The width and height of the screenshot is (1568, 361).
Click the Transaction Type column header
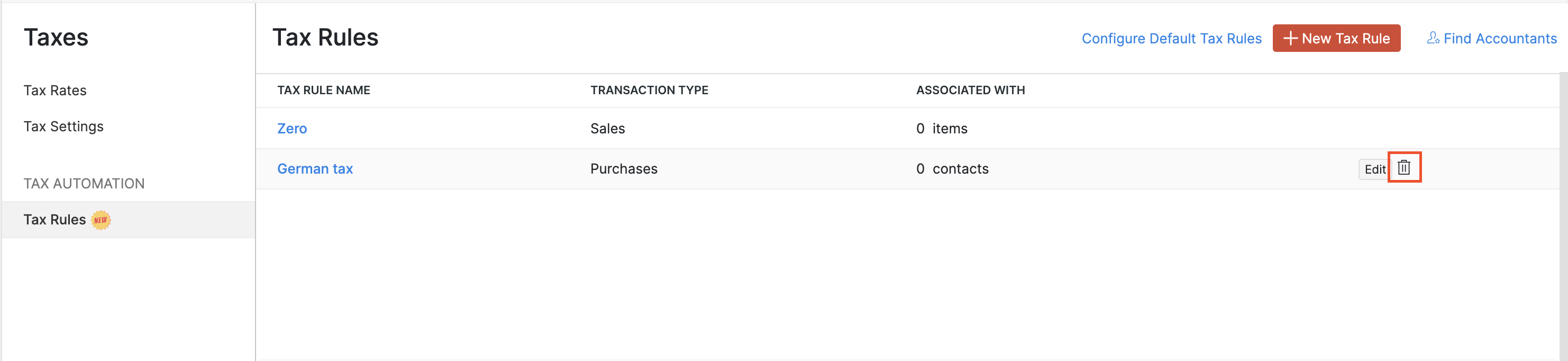[649, 90]
